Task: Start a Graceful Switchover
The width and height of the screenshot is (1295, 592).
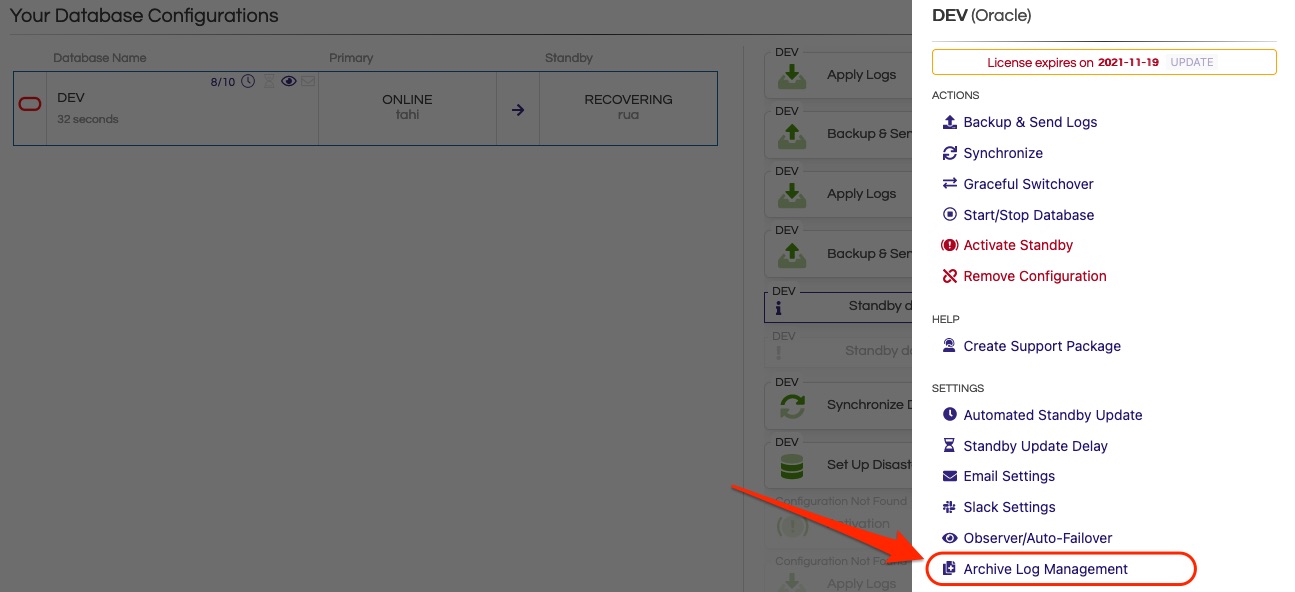Action: [x=1027, y=184]
